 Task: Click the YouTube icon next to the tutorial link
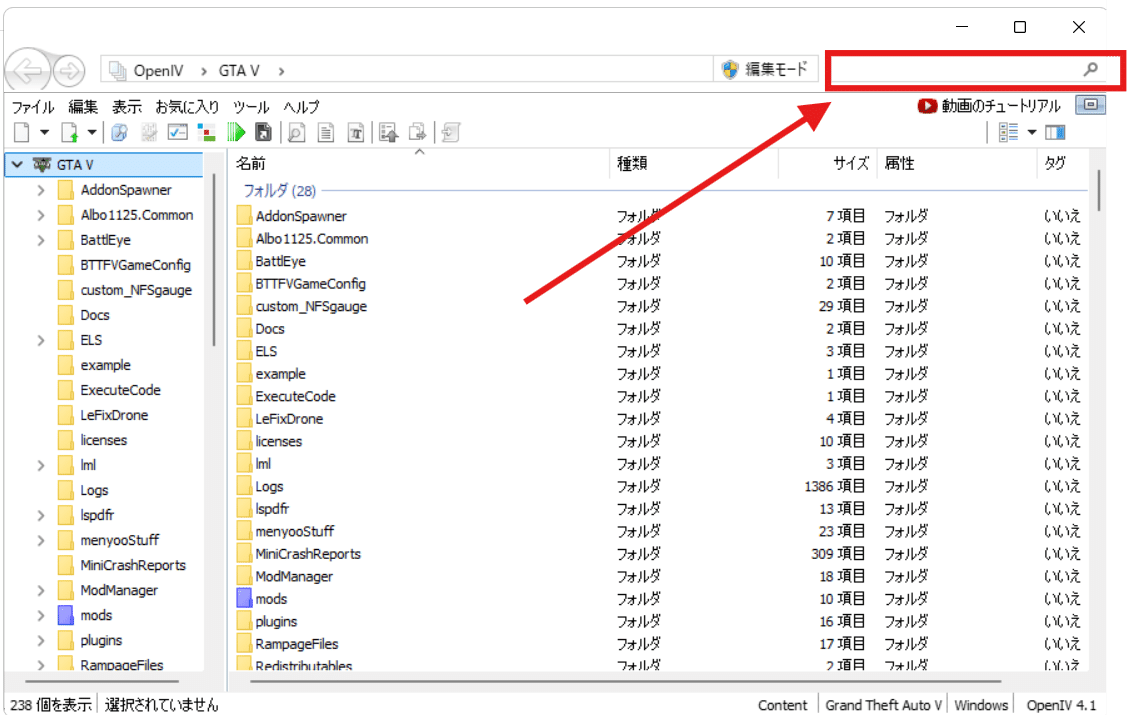[x=927, y=106]
